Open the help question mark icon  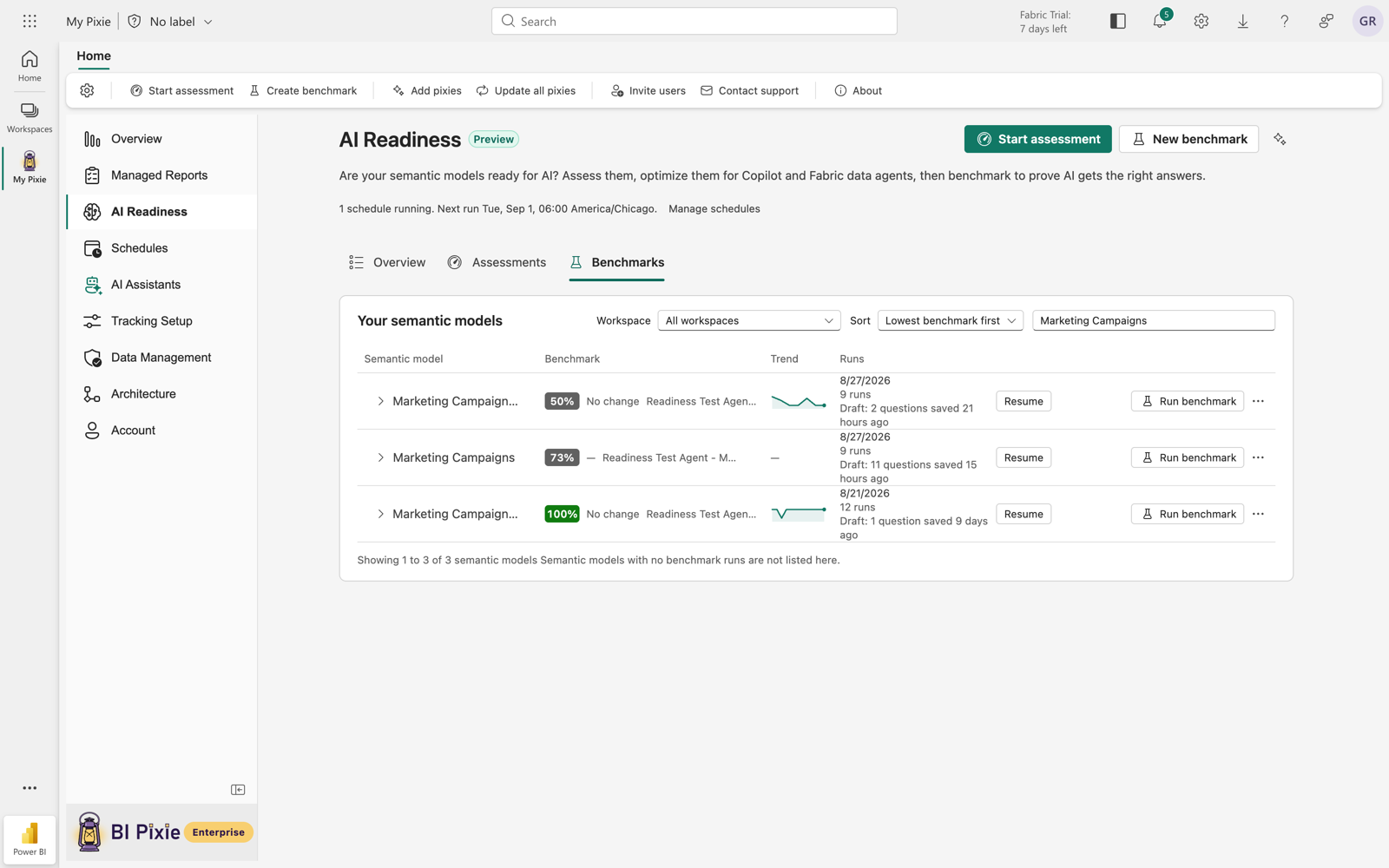1285,21
